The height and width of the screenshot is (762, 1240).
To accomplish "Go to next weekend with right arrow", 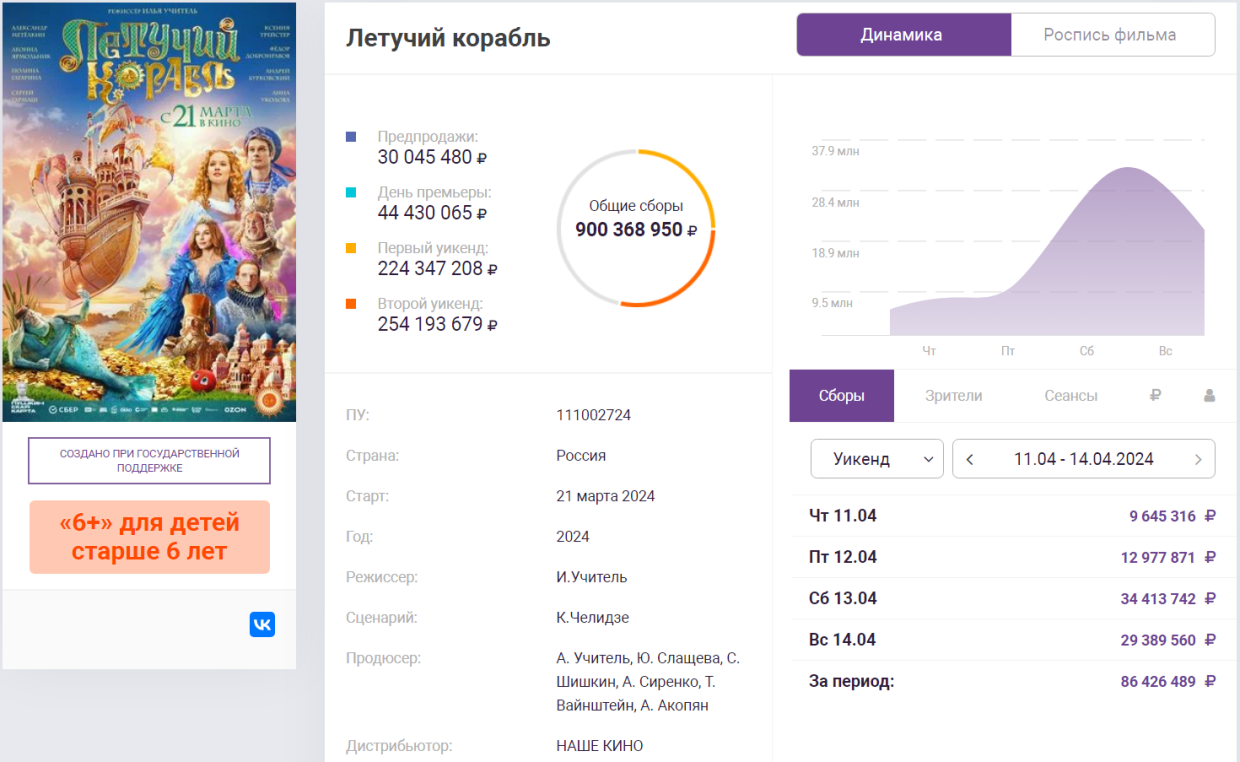I will (x=1198, y=459).
